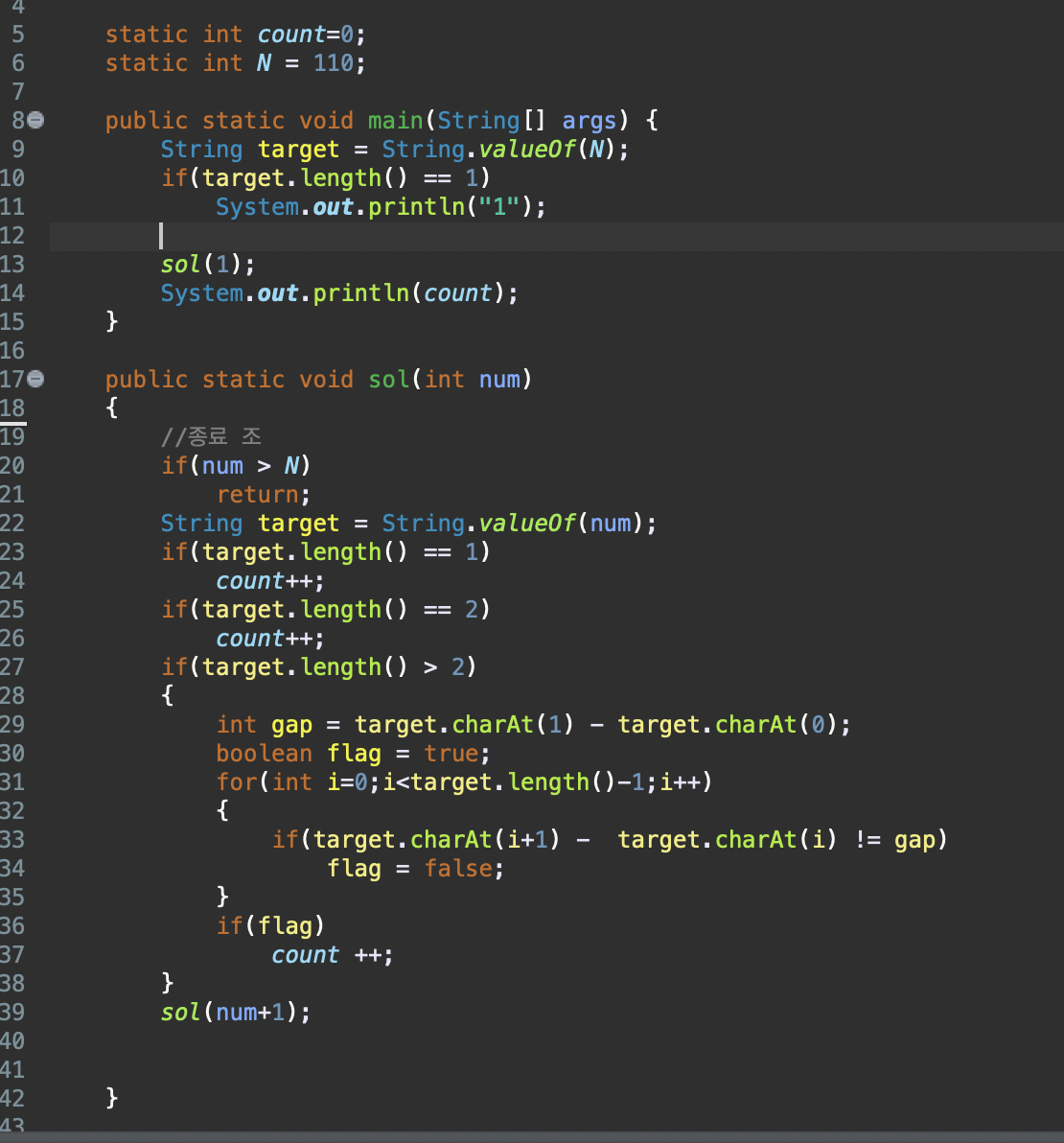
Task: Click the 'sol(1);' call
Action: 208,265
